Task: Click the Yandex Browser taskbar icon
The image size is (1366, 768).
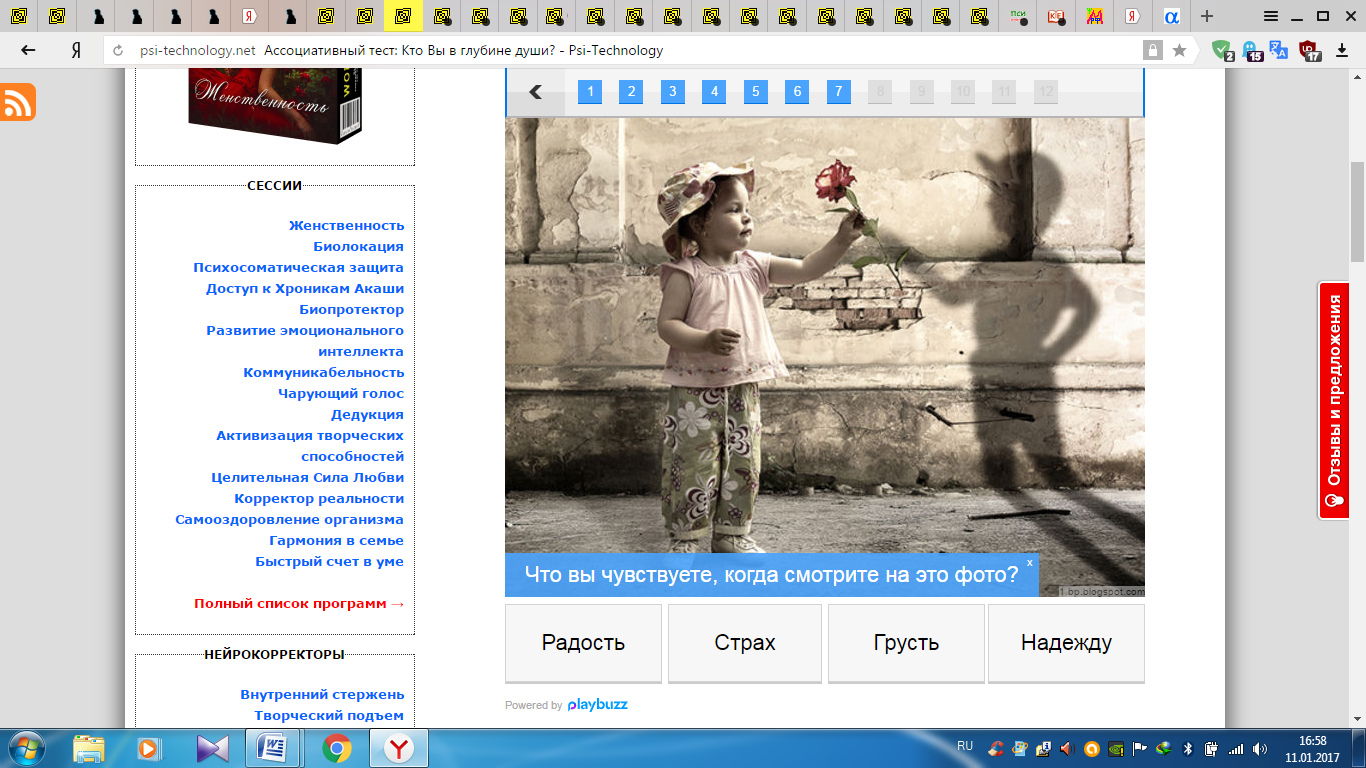Action: [x=399, y=748]
